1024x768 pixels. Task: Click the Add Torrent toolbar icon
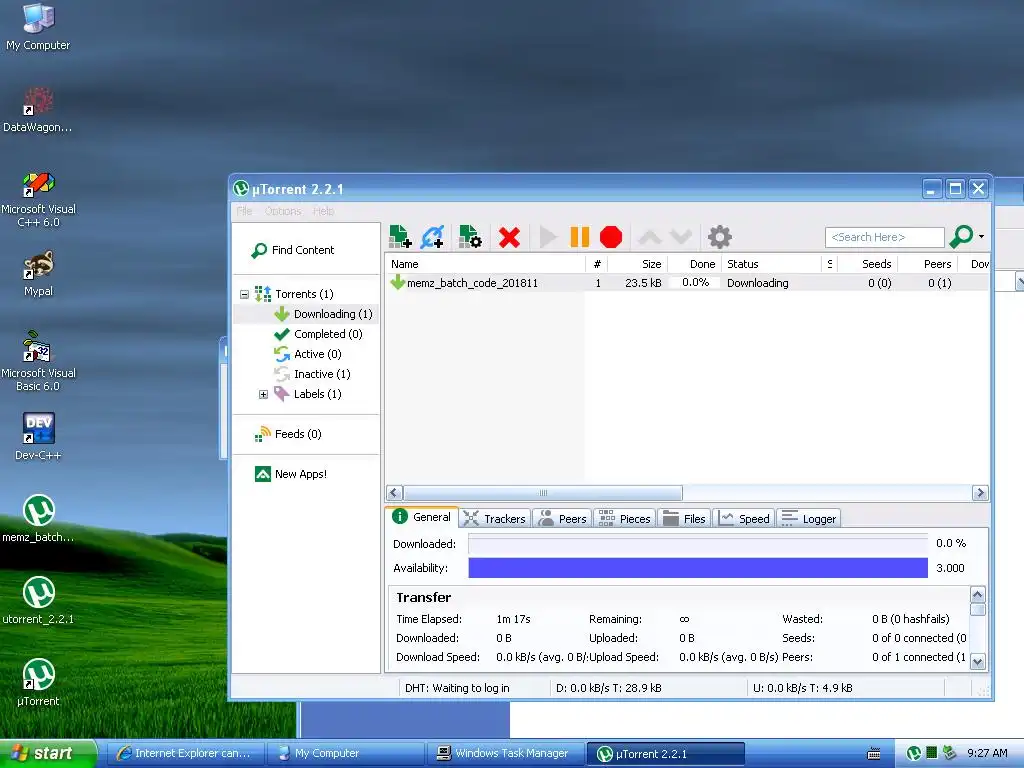pos(400,237)
